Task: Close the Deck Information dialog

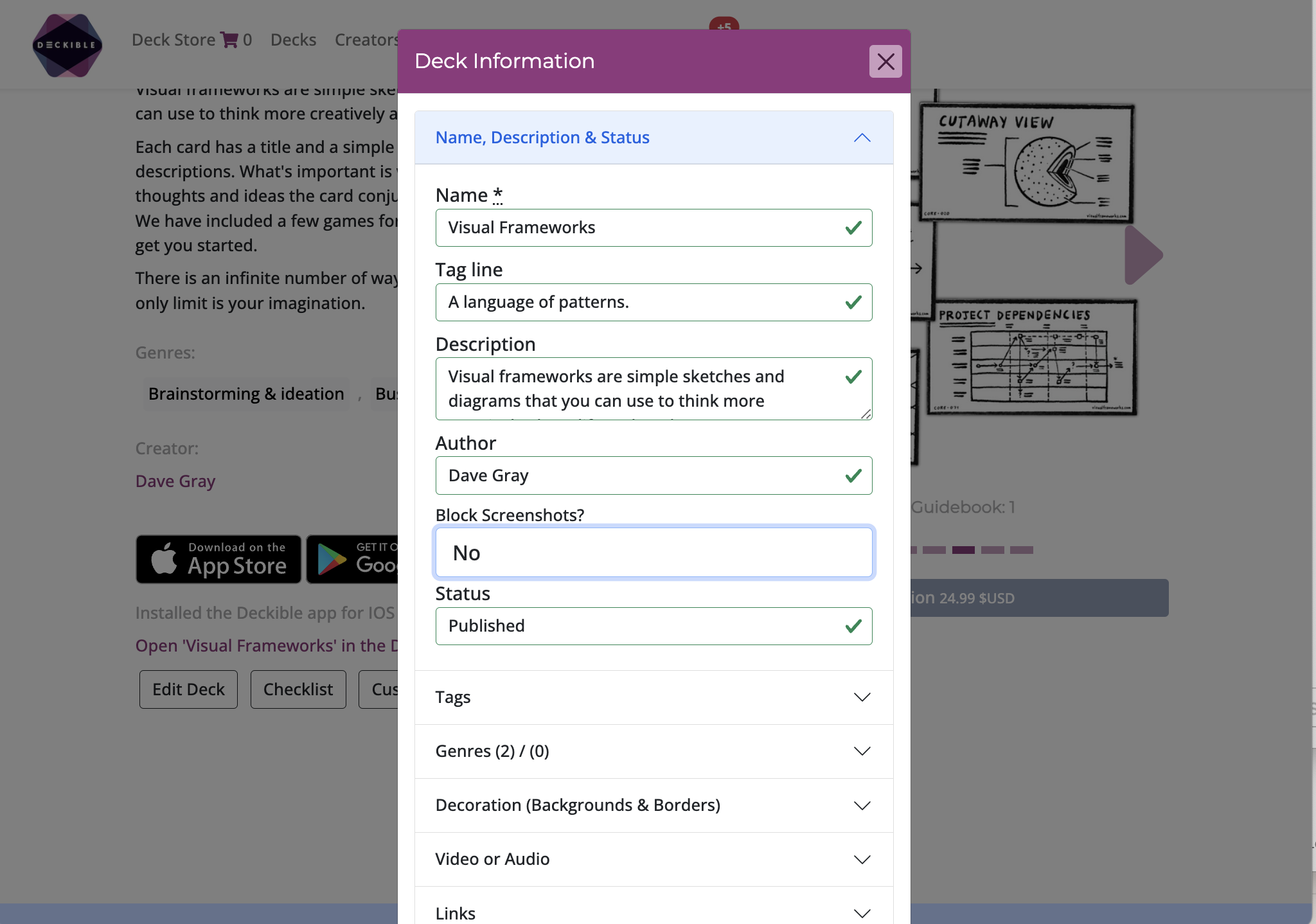Action: [x=885, y=62]
